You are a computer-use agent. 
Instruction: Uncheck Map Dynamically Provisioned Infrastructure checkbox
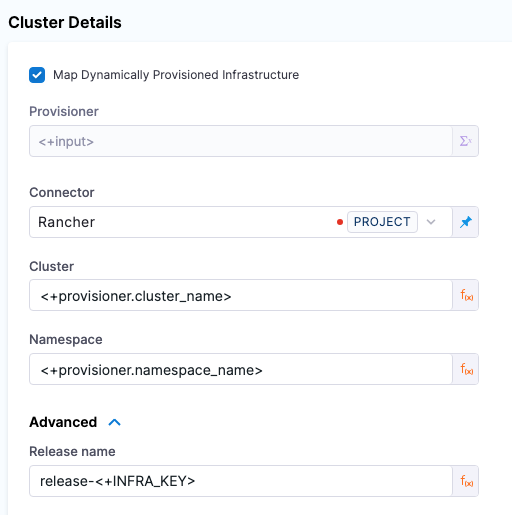point(37,75)
